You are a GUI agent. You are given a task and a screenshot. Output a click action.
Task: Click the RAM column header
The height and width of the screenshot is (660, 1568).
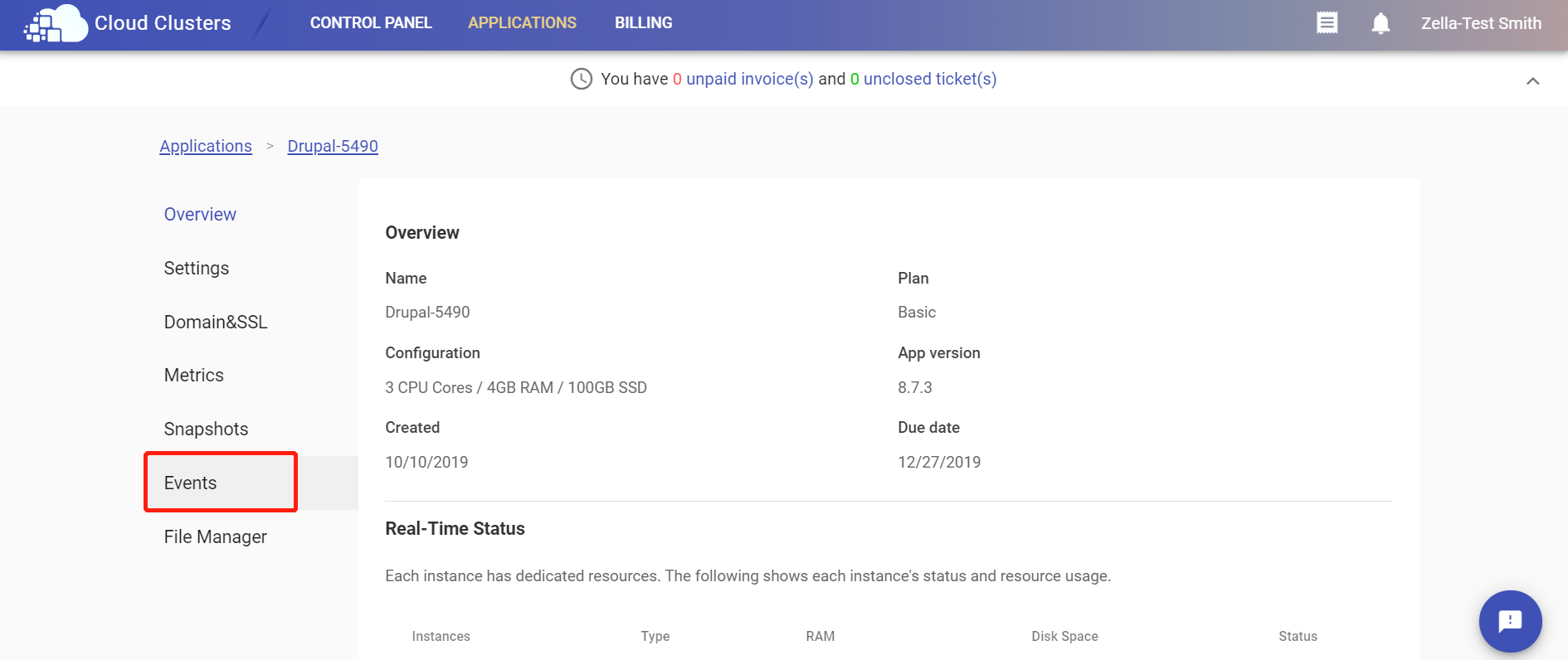(x=821, y=636)
